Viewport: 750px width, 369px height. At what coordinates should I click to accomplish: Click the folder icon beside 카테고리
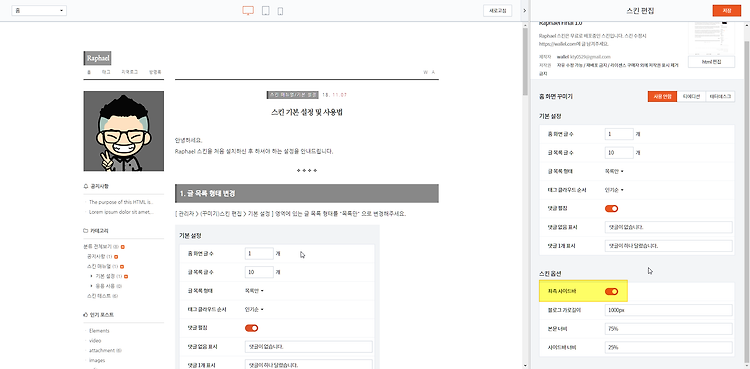(x=86, y=230)
